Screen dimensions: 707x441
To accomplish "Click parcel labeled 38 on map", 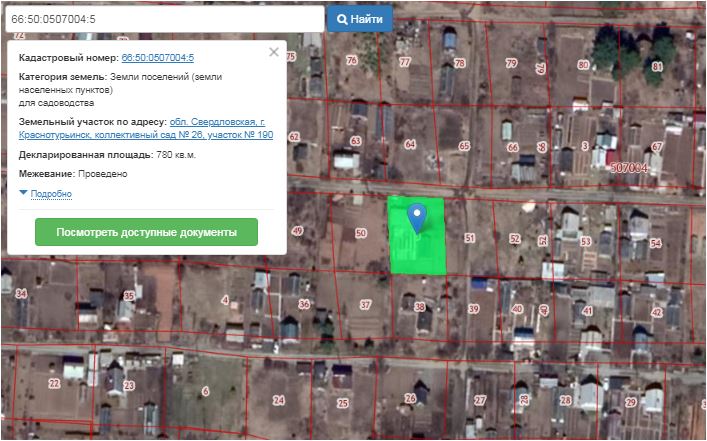I will point(419,307).
